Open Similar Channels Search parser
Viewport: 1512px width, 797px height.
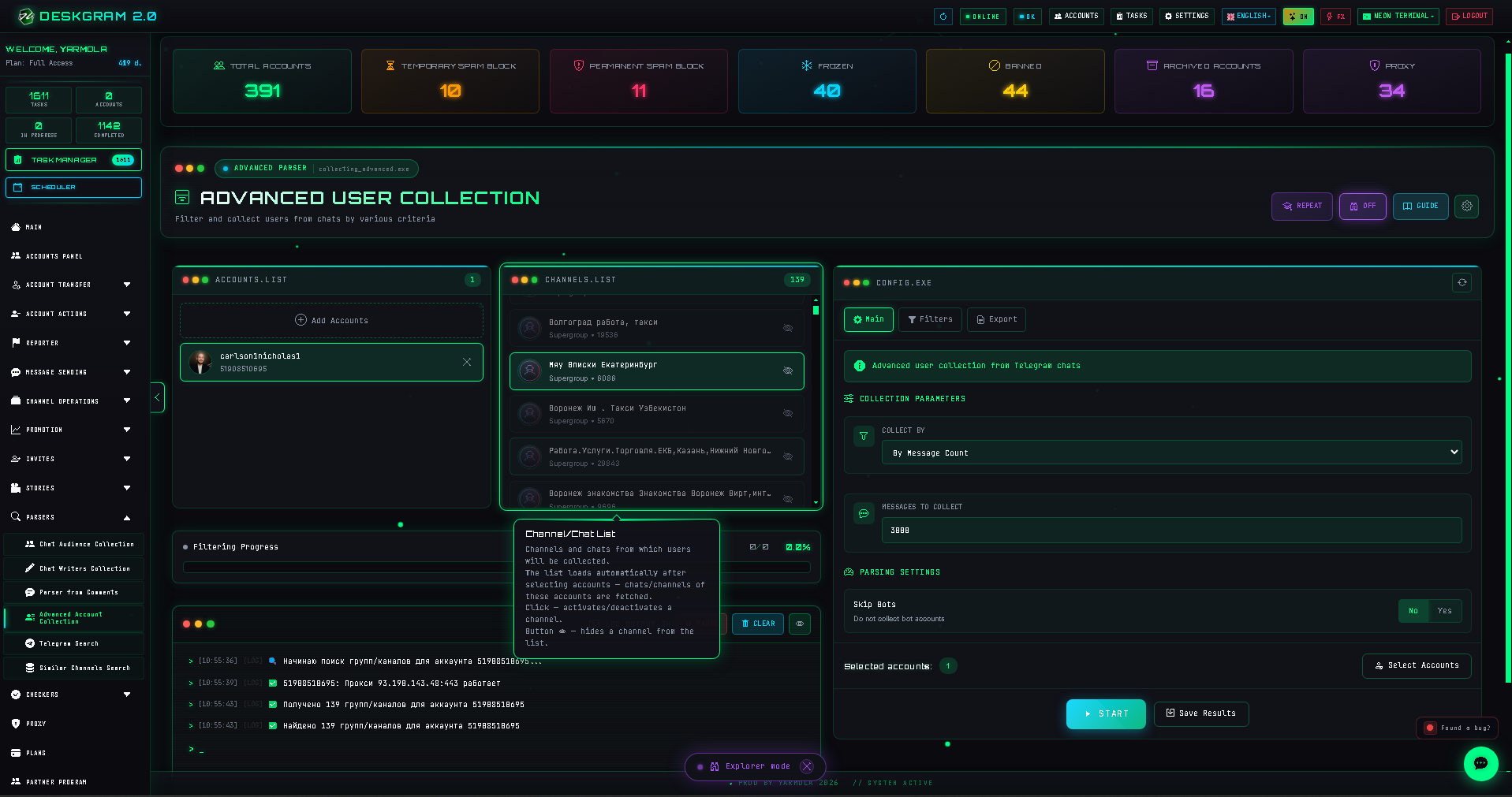click(74, 668)
